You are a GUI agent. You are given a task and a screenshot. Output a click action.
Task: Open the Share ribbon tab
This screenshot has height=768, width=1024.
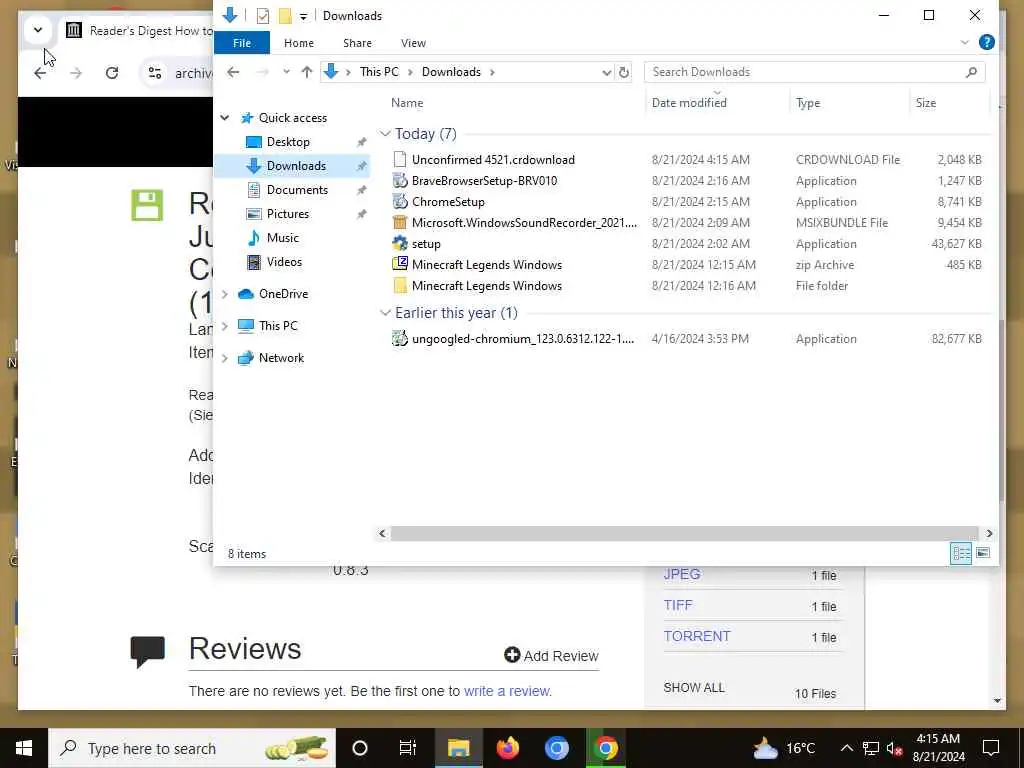[x=357, y=43]
